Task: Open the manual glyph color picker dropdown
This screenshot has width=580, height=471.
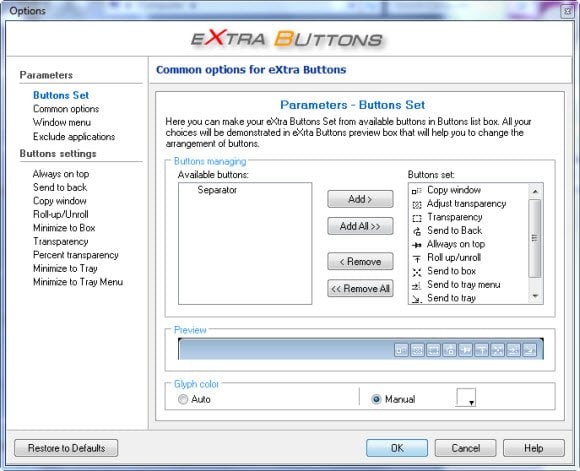Action: 466,398
